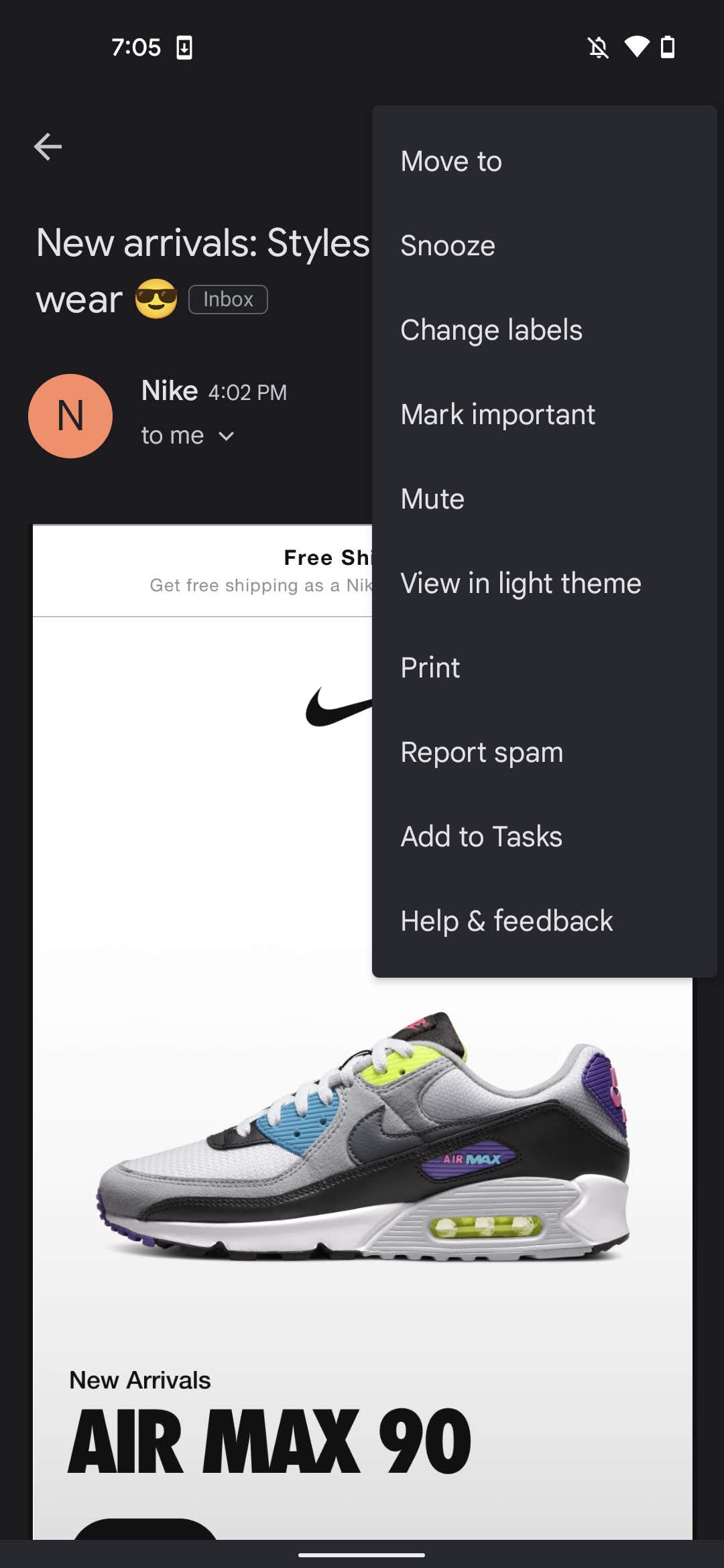This screenshot has width=724, height=1568.
Task: Open Change labels option
Action: [544, 330]
